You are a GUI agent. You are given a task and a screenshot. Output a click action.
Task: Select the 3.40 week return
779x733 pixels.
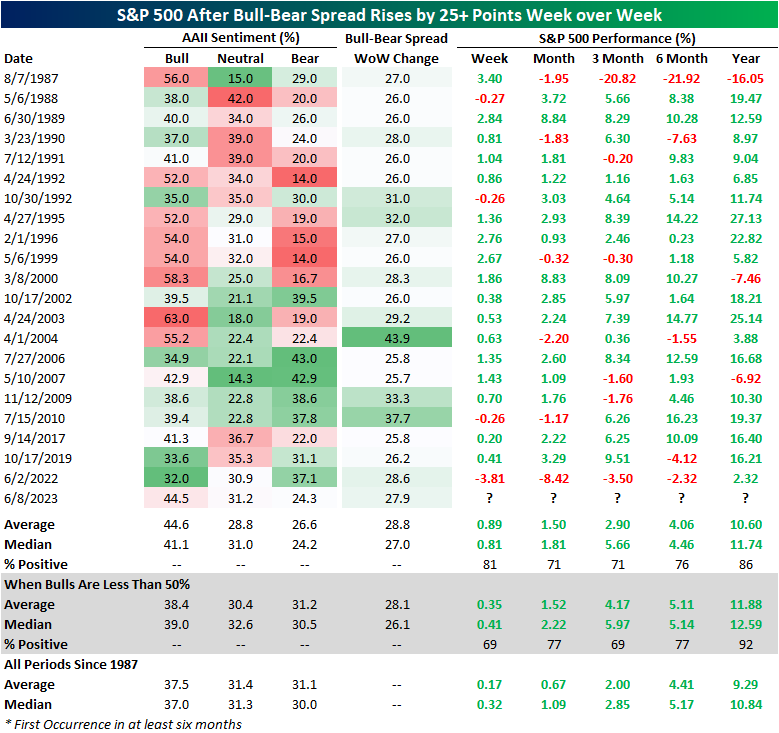point(489,79)
